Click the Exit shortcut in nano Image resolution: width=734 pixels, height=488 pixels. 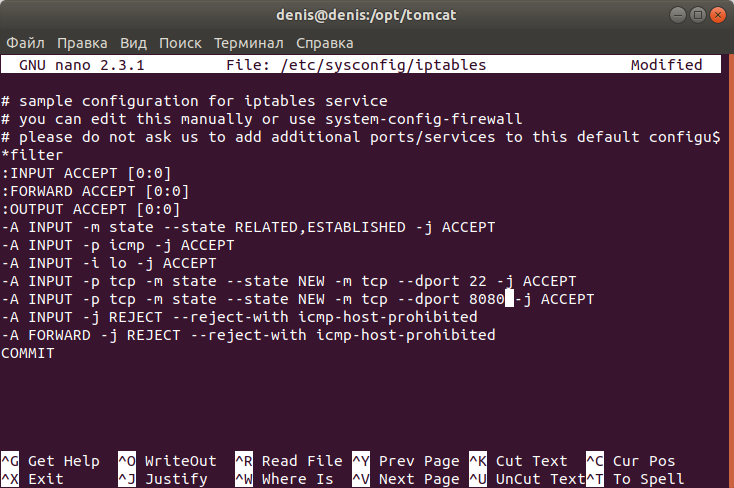click(x=46, y=479)
